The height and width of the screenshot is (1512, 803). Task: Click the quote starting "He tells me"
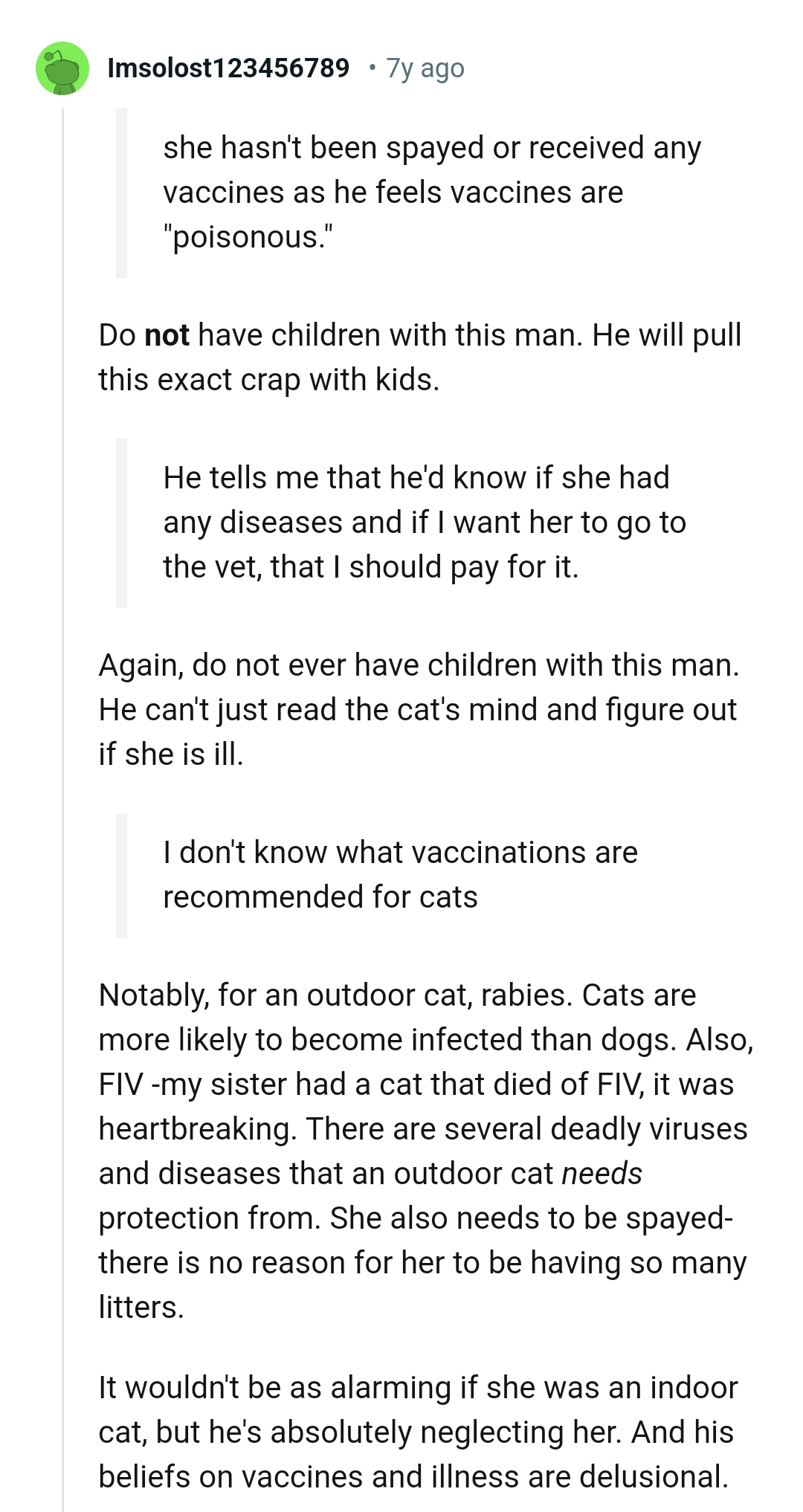424,523
